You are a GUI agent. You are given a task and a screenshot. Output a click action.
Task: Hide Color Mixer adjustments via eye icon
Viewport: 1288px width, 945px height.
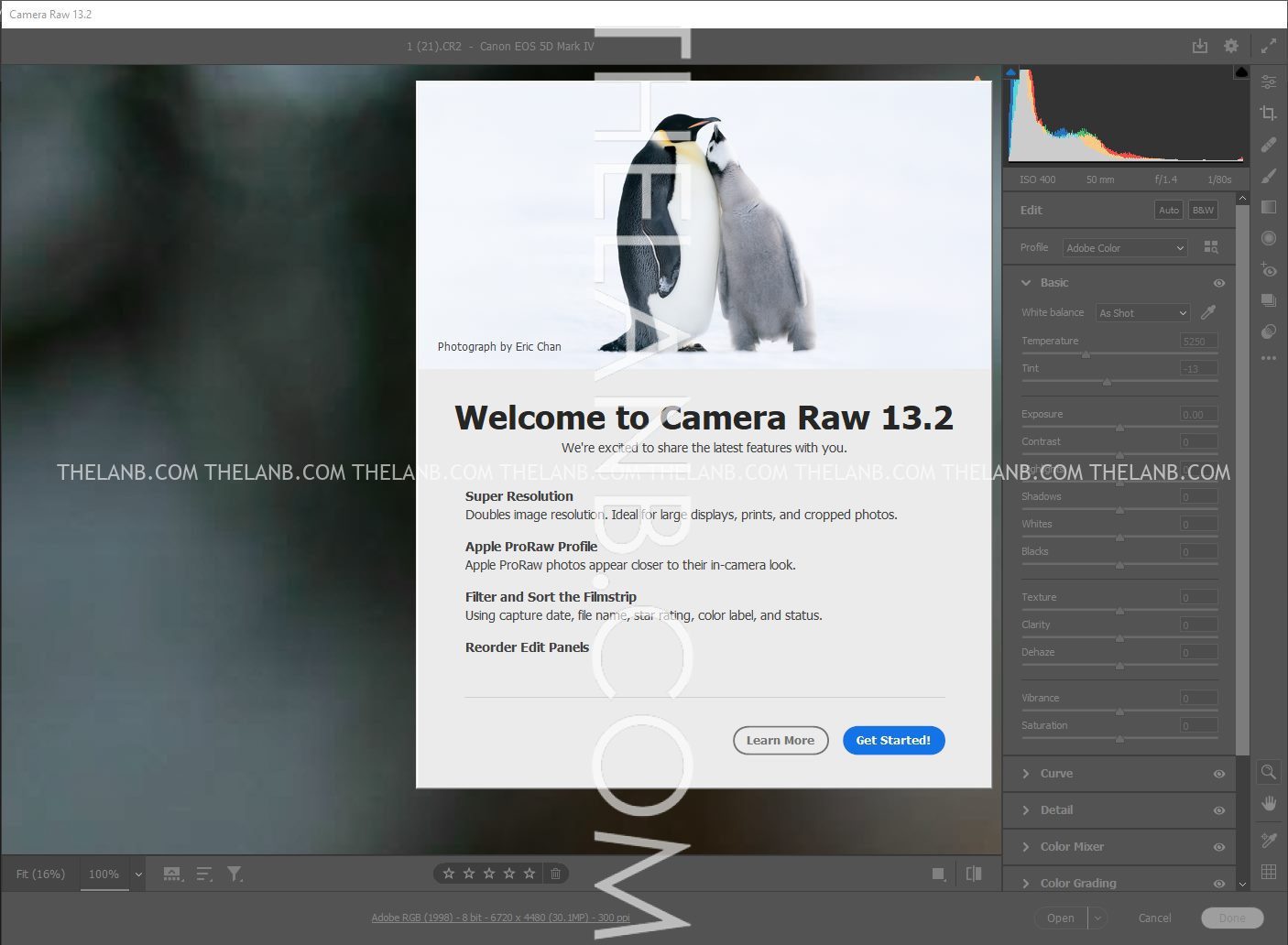click(1218, 847)
